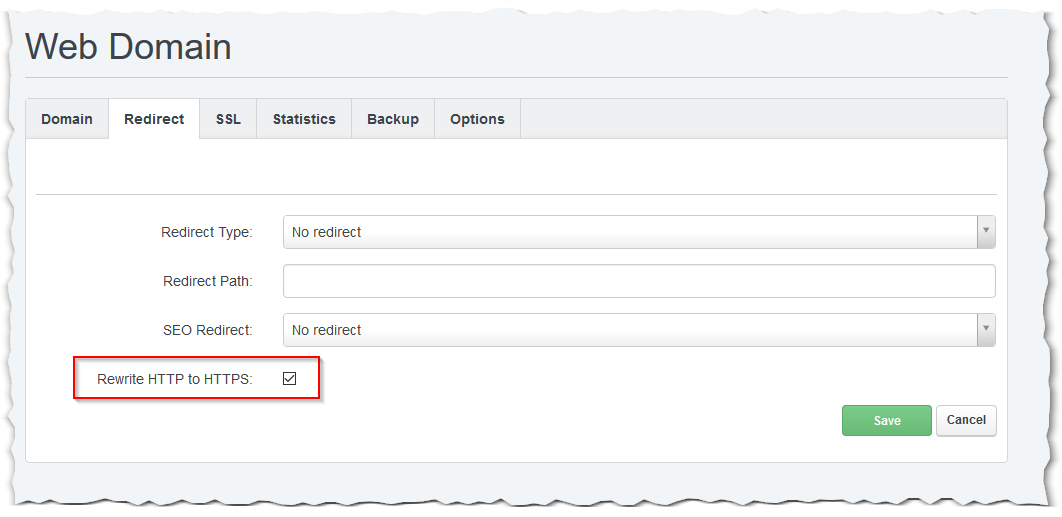The image size is (1062, 517).
Task: Click the empty tab bar area after Options
Action: (x=760, y=119)
